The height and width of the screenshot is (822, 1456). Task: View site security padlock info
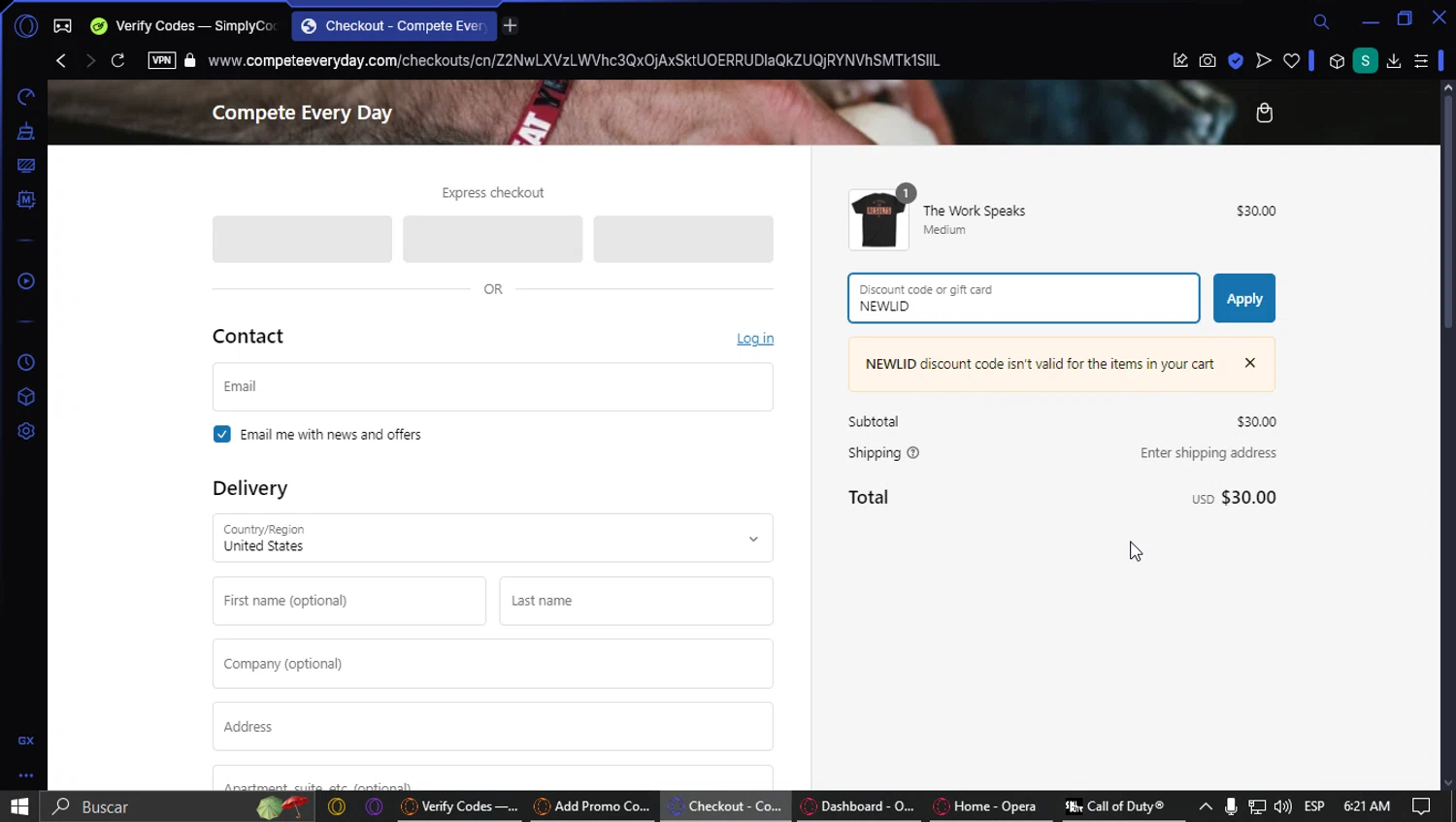pyautogui.click(x=190, y=60)
